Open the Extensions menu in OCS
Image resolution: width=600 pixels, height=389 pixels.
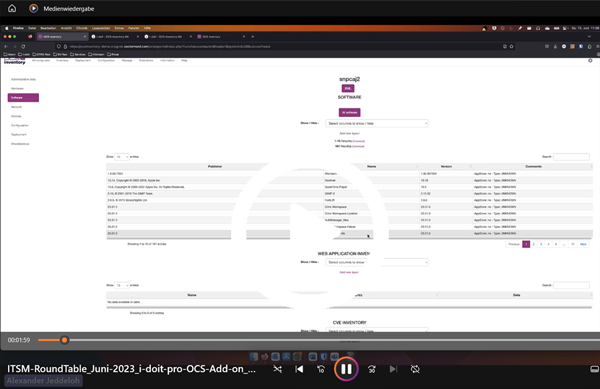[x=146, y=60]
